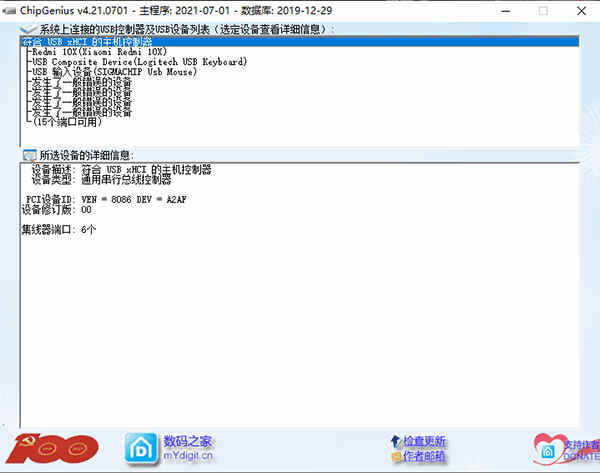Image resolution: width=600 pixels, height=473 pixels.
Task: Click the PCI device ID line text
Action: [x=106, y=199]
